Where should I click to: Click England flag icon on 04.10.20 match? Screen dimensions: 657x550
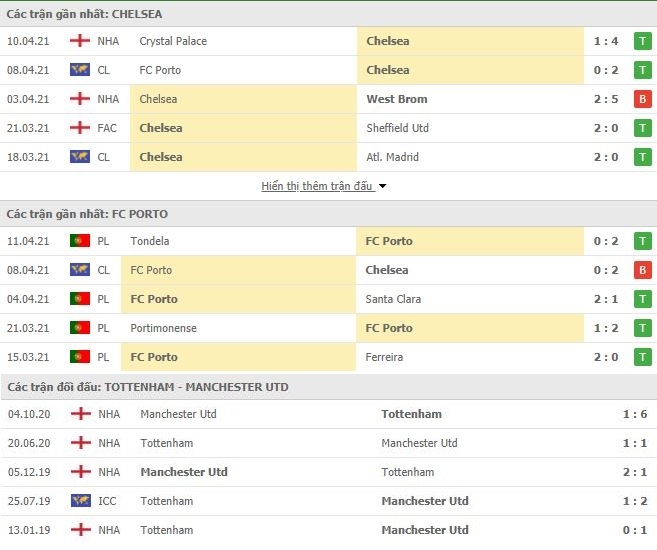(80, 414)
